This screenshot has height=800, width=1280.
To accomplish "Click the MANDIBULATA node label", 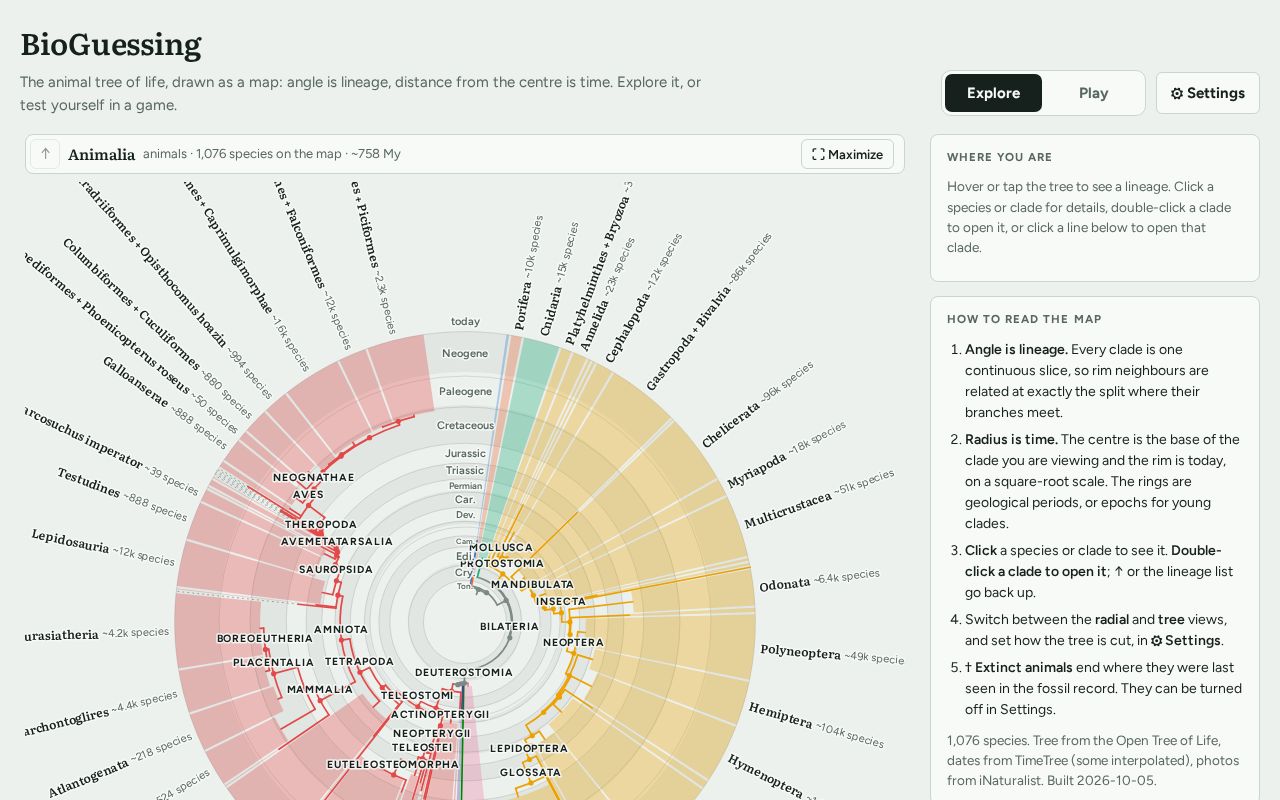I will click(532, 585).
